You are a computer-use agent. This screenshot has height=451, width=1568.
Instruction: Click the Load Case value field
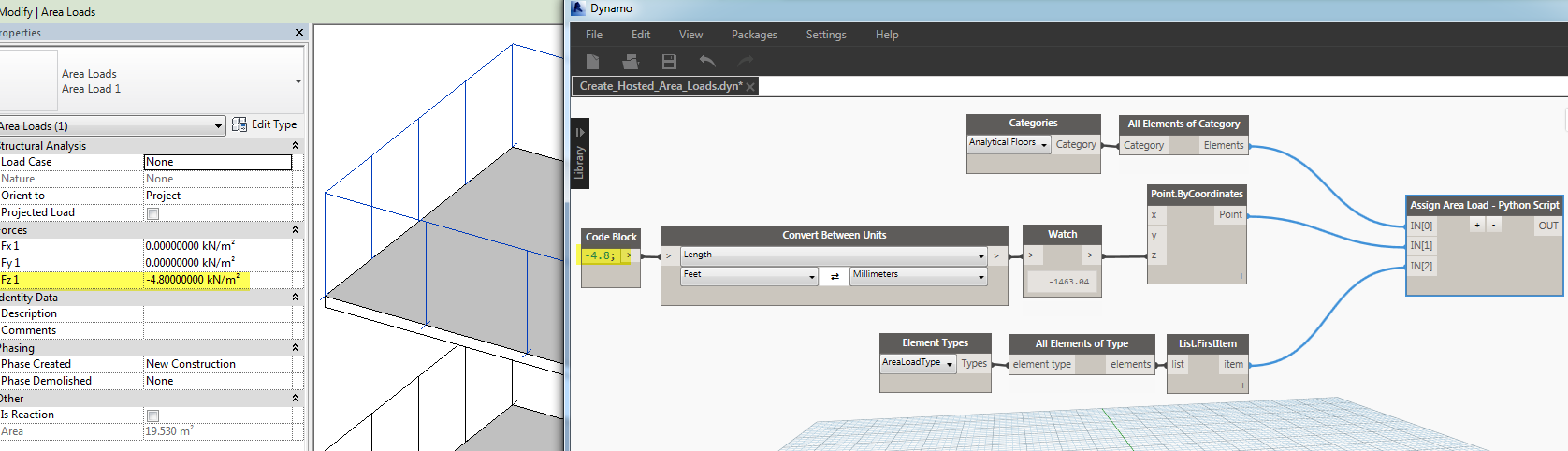[x=218, y=162]
